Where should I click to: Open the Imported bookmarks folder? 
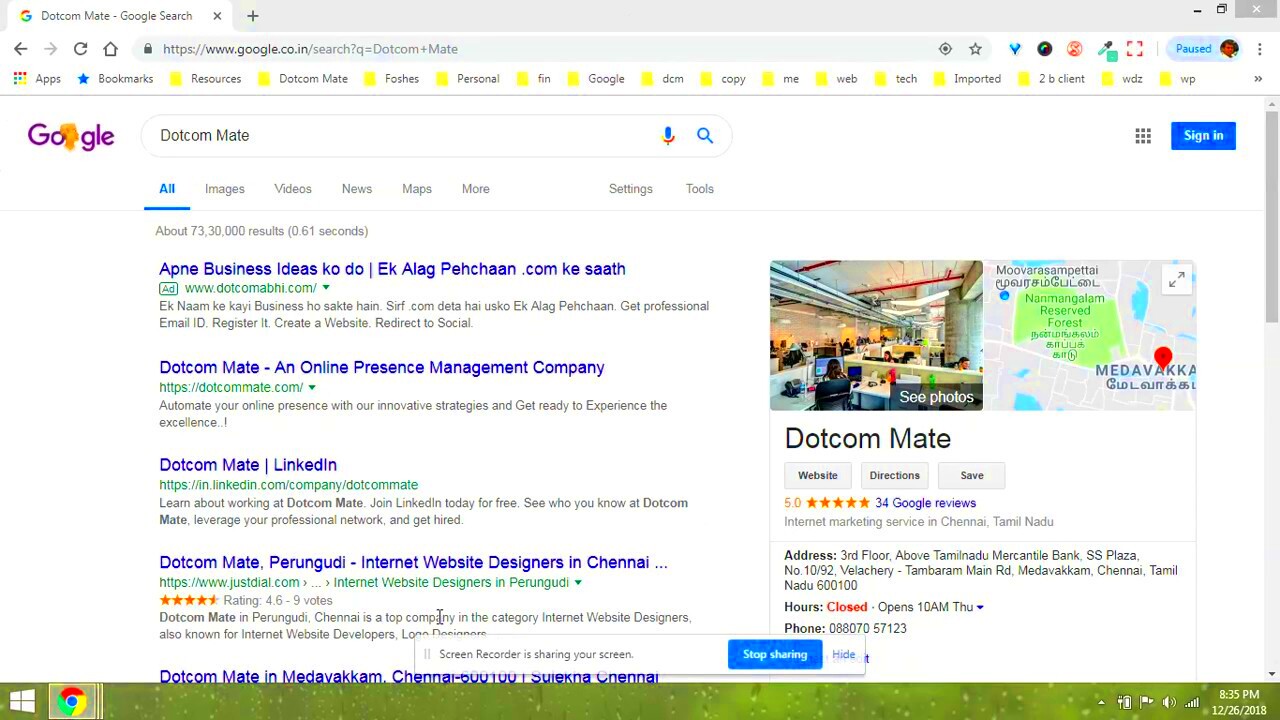(967, 78)
